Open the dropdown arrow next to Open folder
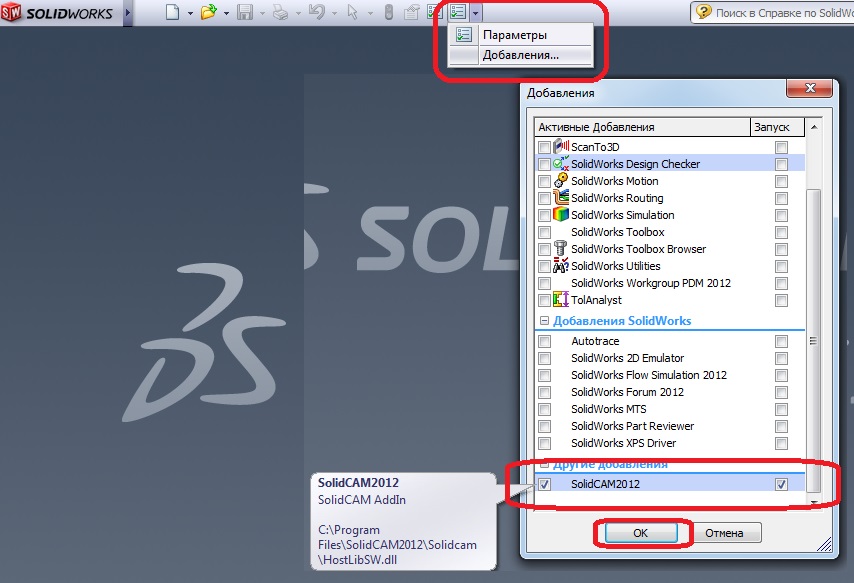 [226, 13]
